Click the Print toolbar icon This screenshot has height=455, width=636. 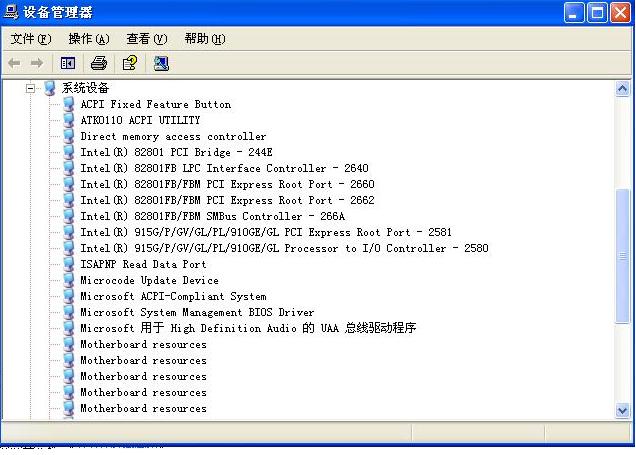point(99,63)
